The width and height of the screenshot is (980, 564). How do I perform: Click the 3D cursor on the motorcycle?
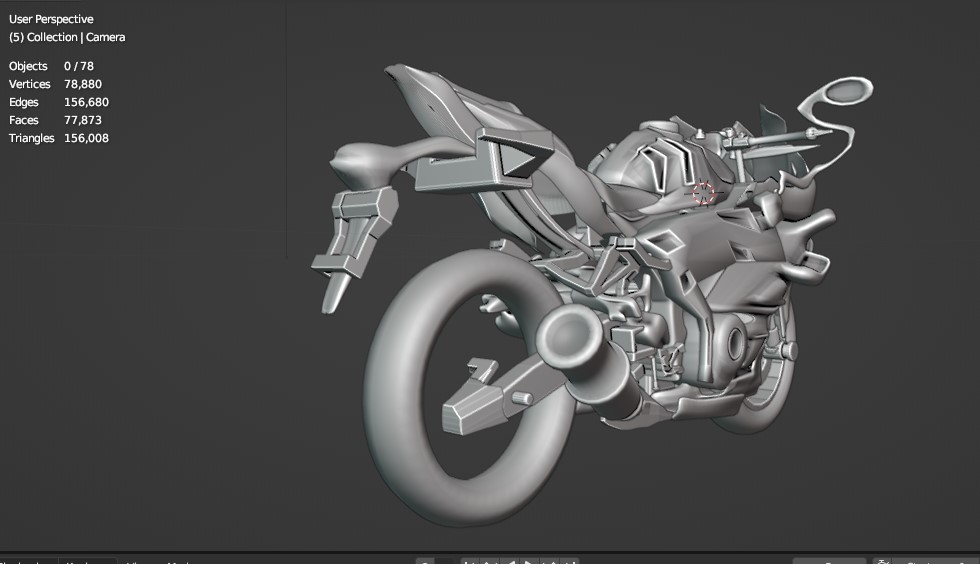click(704, 192)
